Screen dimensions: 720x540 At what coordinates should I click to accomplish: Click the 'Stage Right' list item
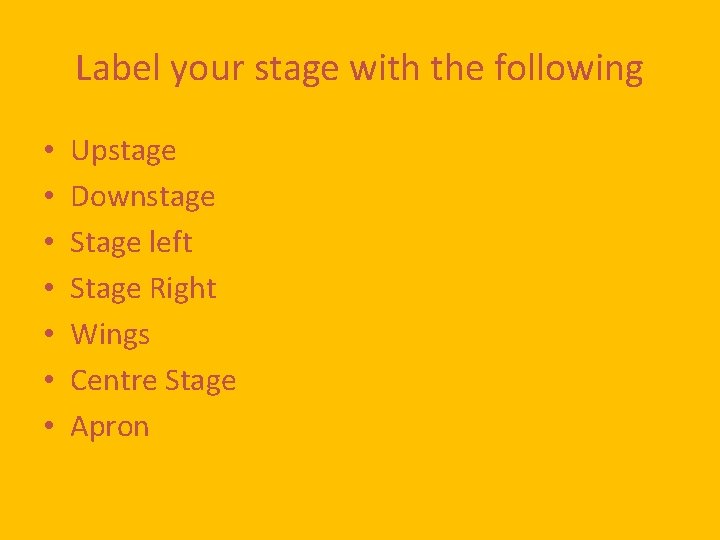click(x=143, y=289)
